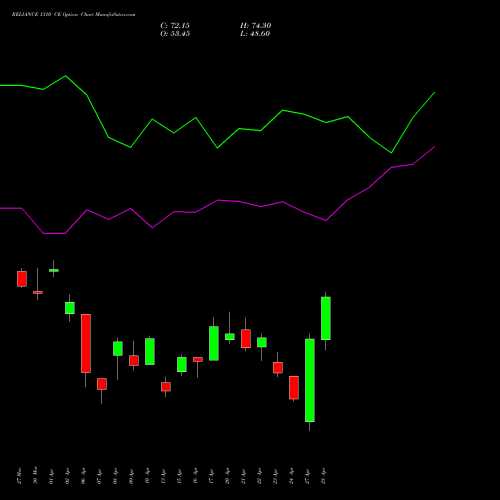Click the 27 Apr date label
Image resolution: width=500 pixels, height=500 pixels.
coord(307,476)
